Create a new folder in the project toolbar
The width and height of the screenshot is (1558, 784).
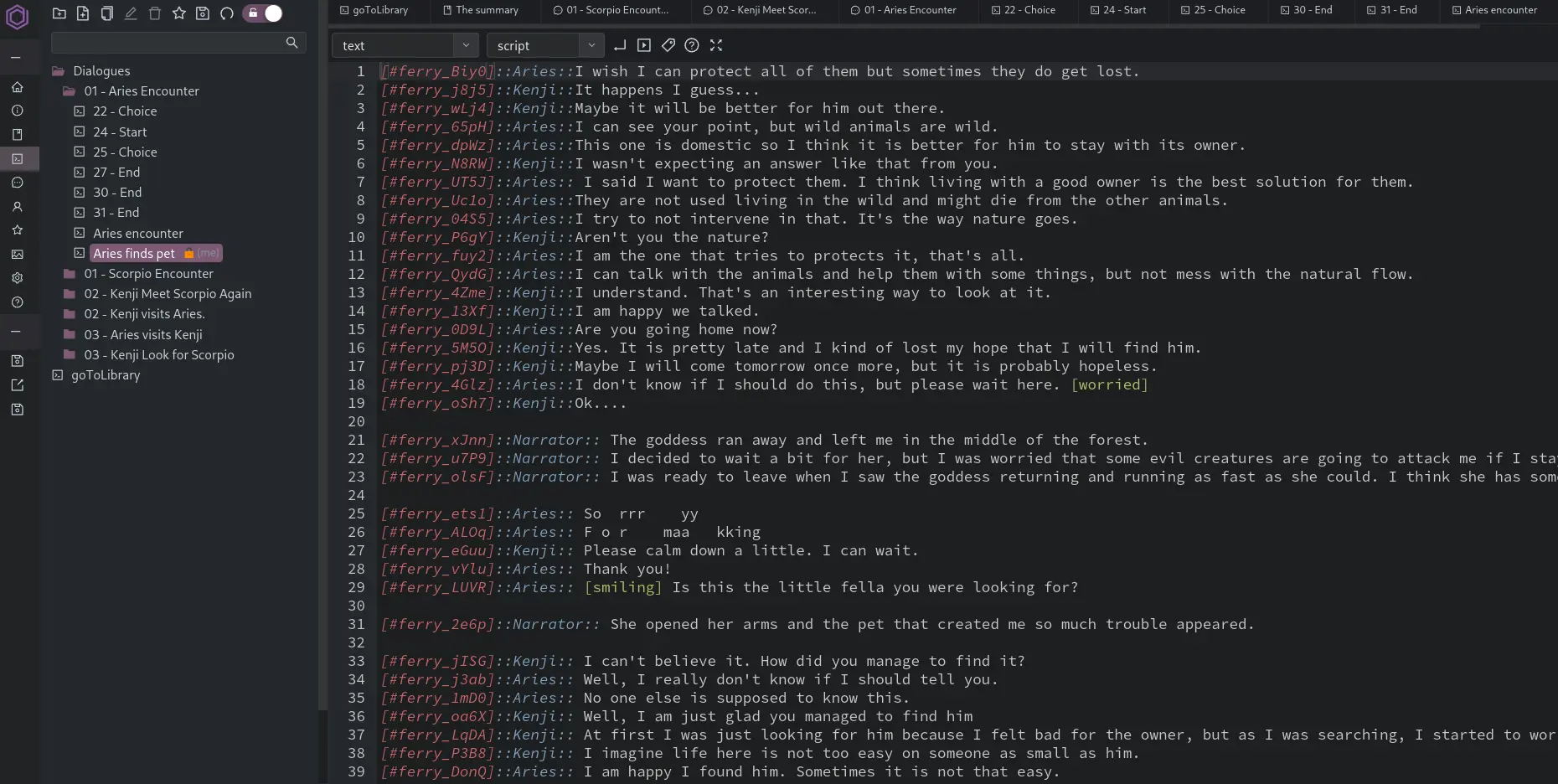tap(59, 14)
